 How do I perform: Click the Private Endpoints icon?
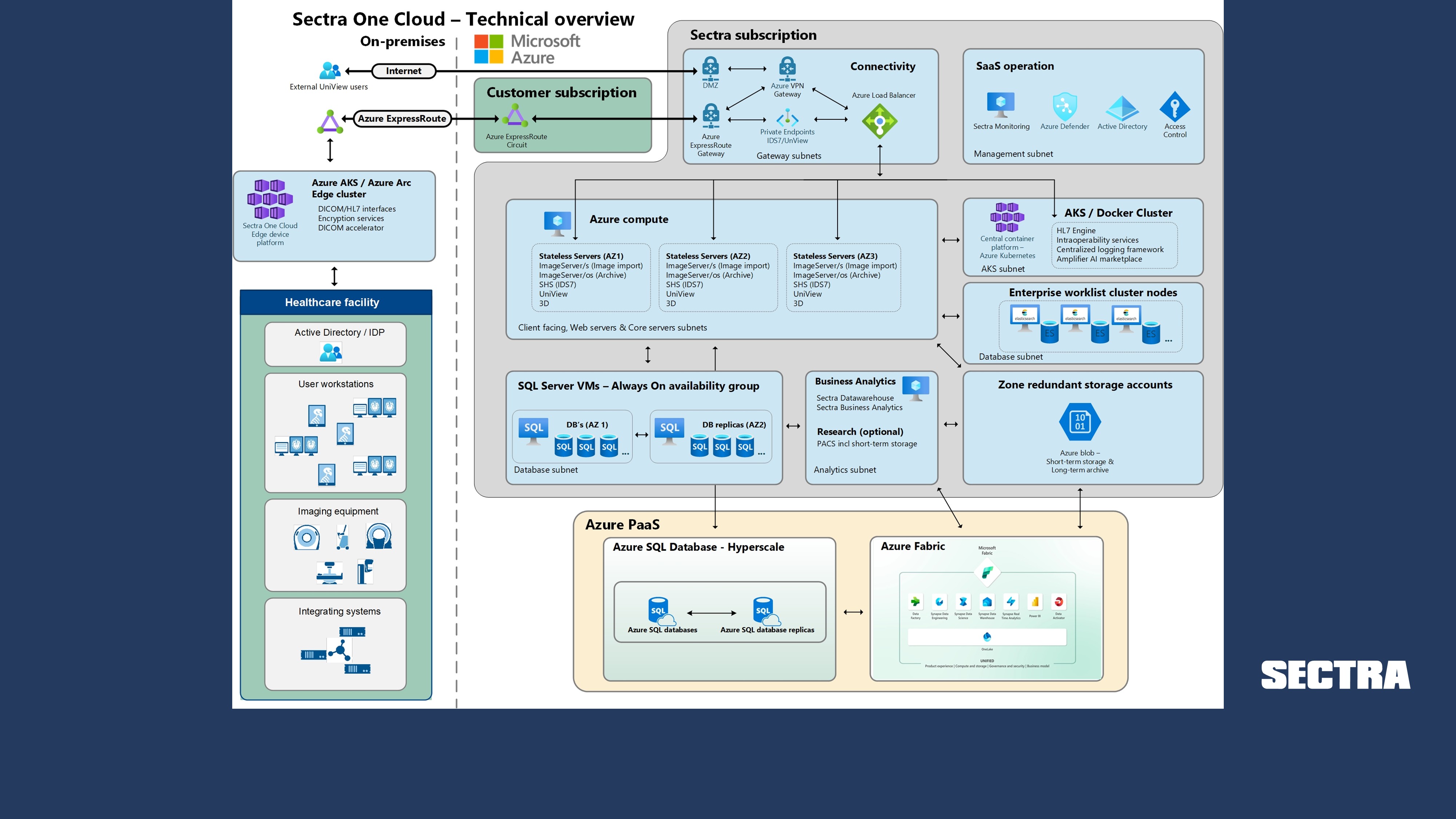coord(787,118)
